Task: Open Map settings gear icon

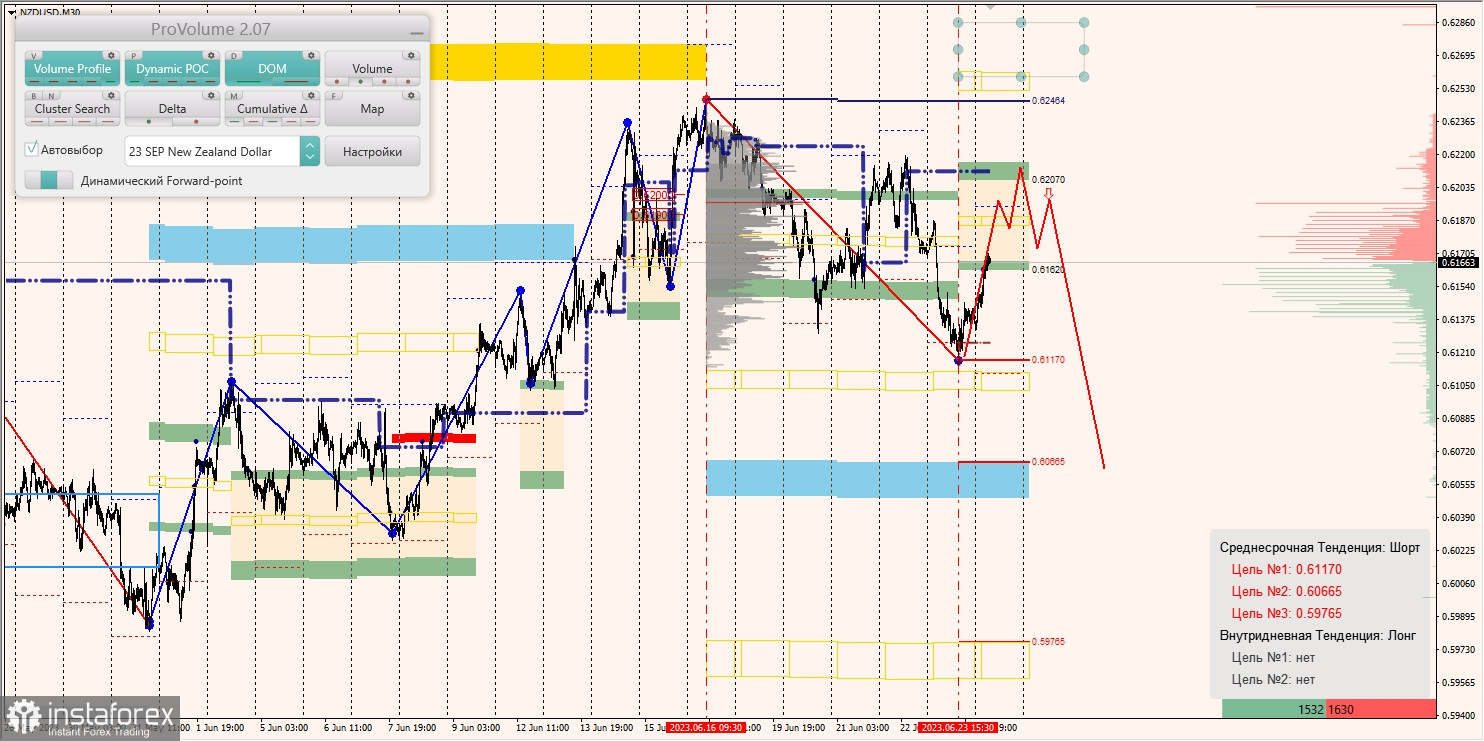Action: pyautogui.click(x=410, y=96)
